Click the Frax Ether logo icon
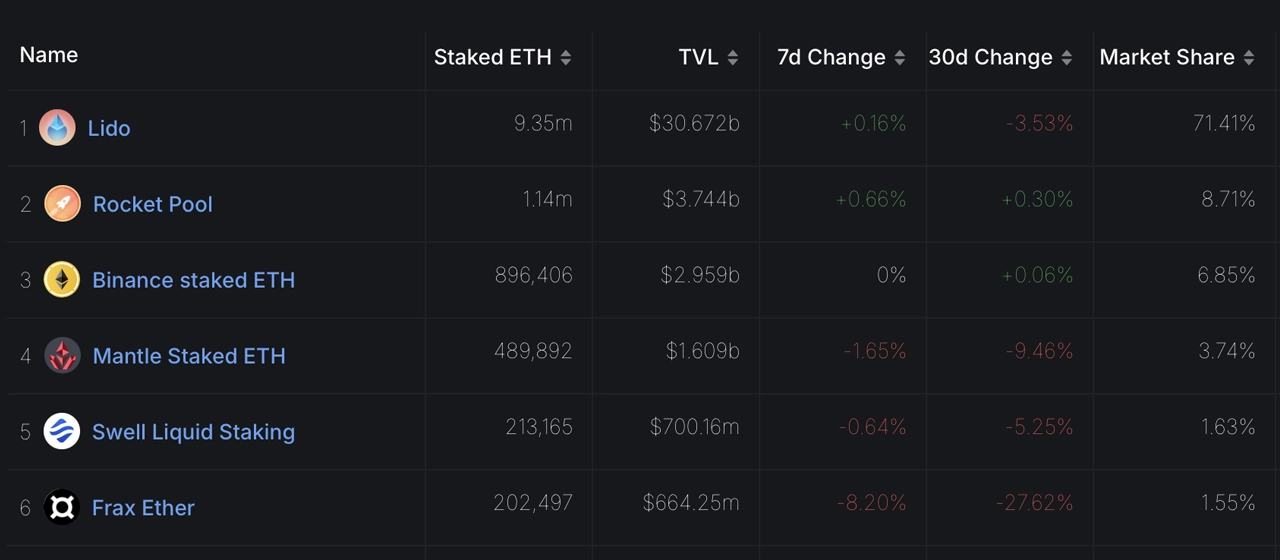Image resolution: width=1280 pixels, height=560 pixels. coord(62,508)
